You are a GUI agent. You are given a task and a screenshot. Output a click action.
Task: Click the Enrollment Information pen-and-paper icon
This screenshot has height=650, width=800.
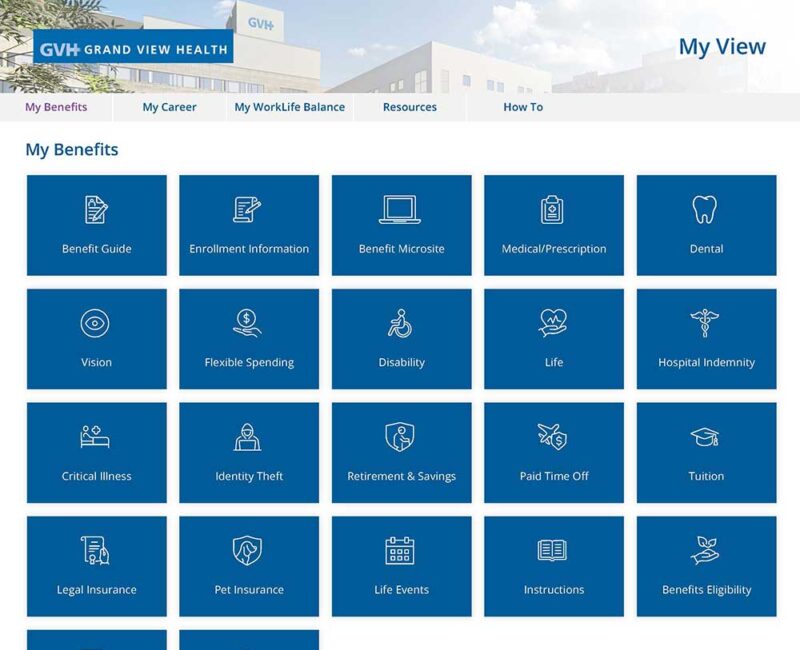(x=247, y=210)
